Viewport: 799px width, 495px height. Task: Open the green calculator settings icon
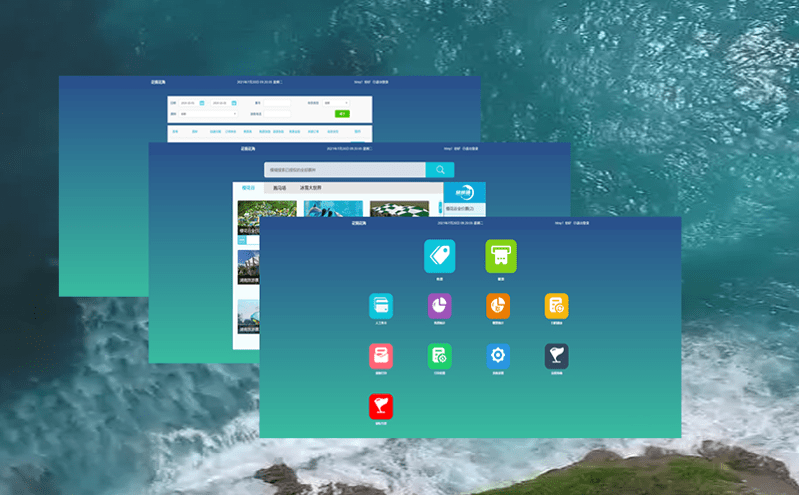[x=439, y=356]
